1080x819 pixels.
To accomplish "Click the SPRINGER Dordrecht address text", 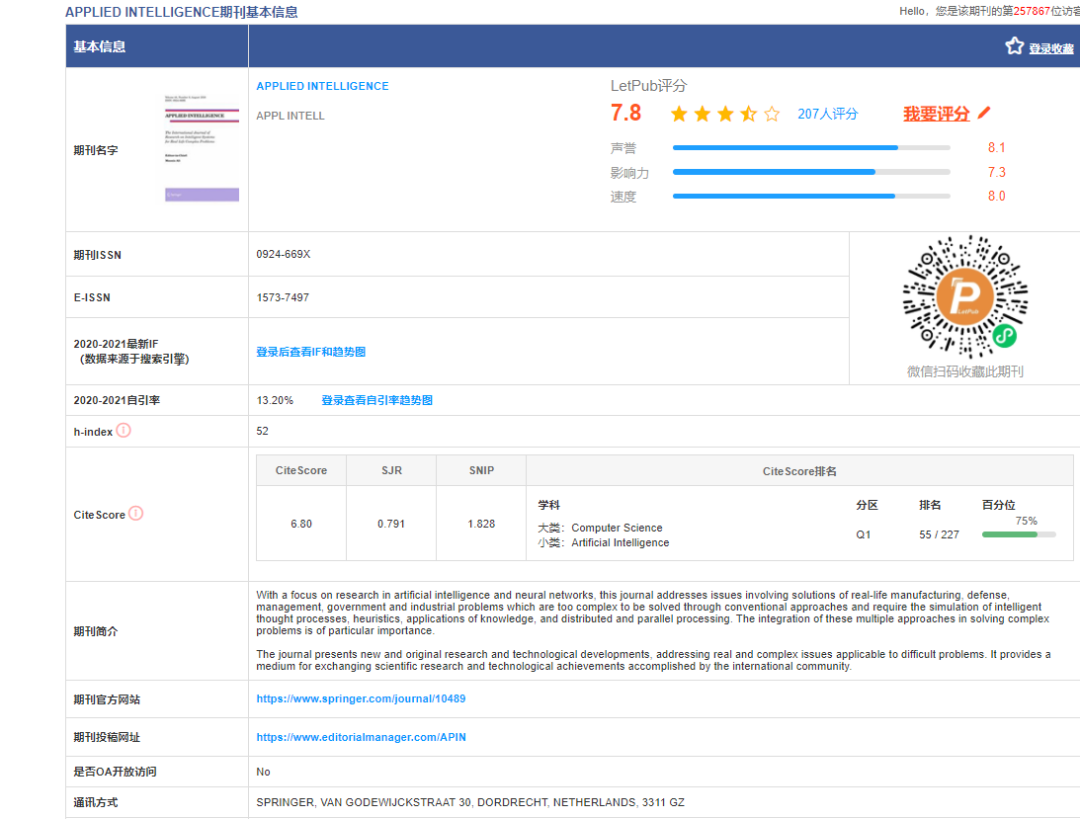I will click(470, 802).
